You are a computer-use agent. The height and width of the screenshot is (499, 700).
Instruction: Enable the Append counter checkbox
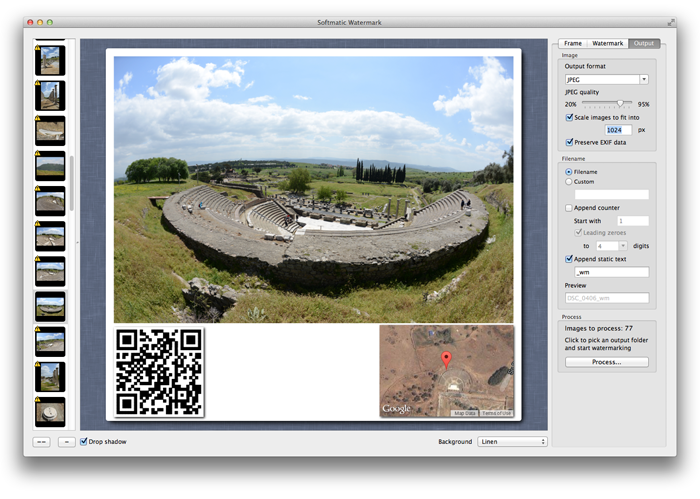coord(569,208)
